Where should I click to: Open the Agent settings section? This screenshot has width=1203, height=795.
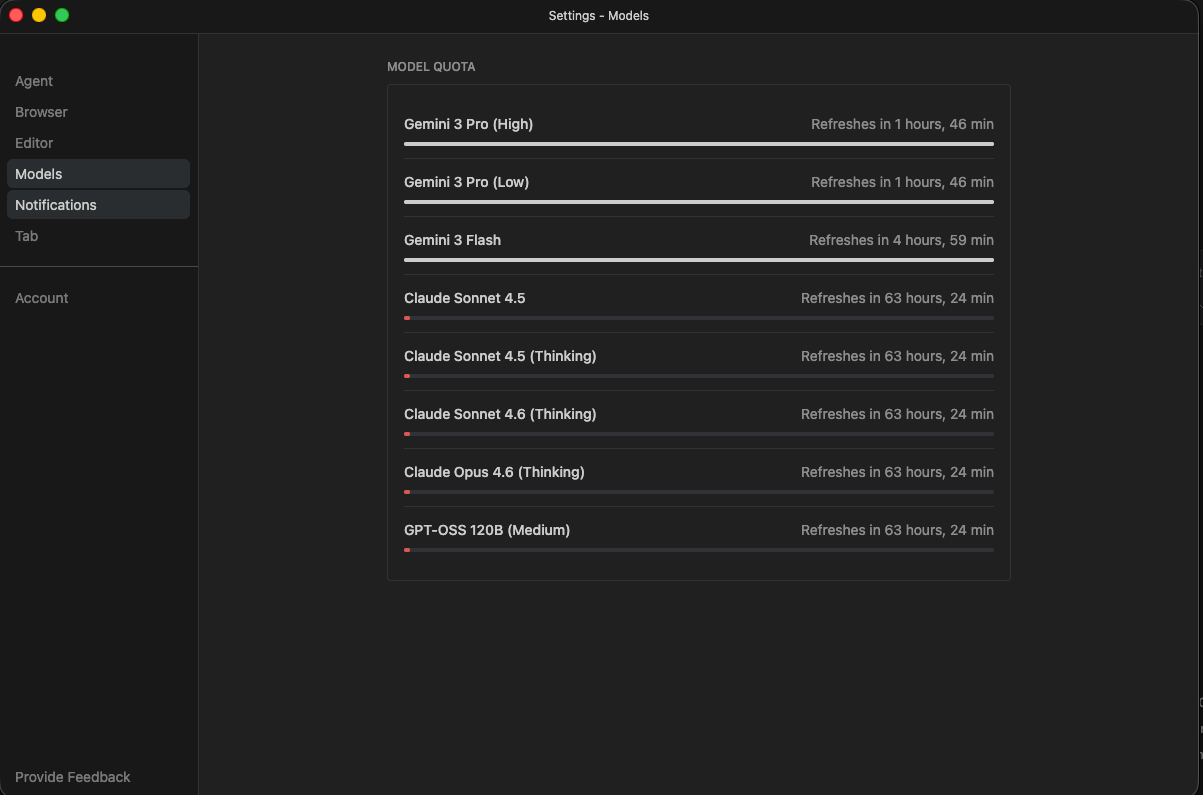98,81
